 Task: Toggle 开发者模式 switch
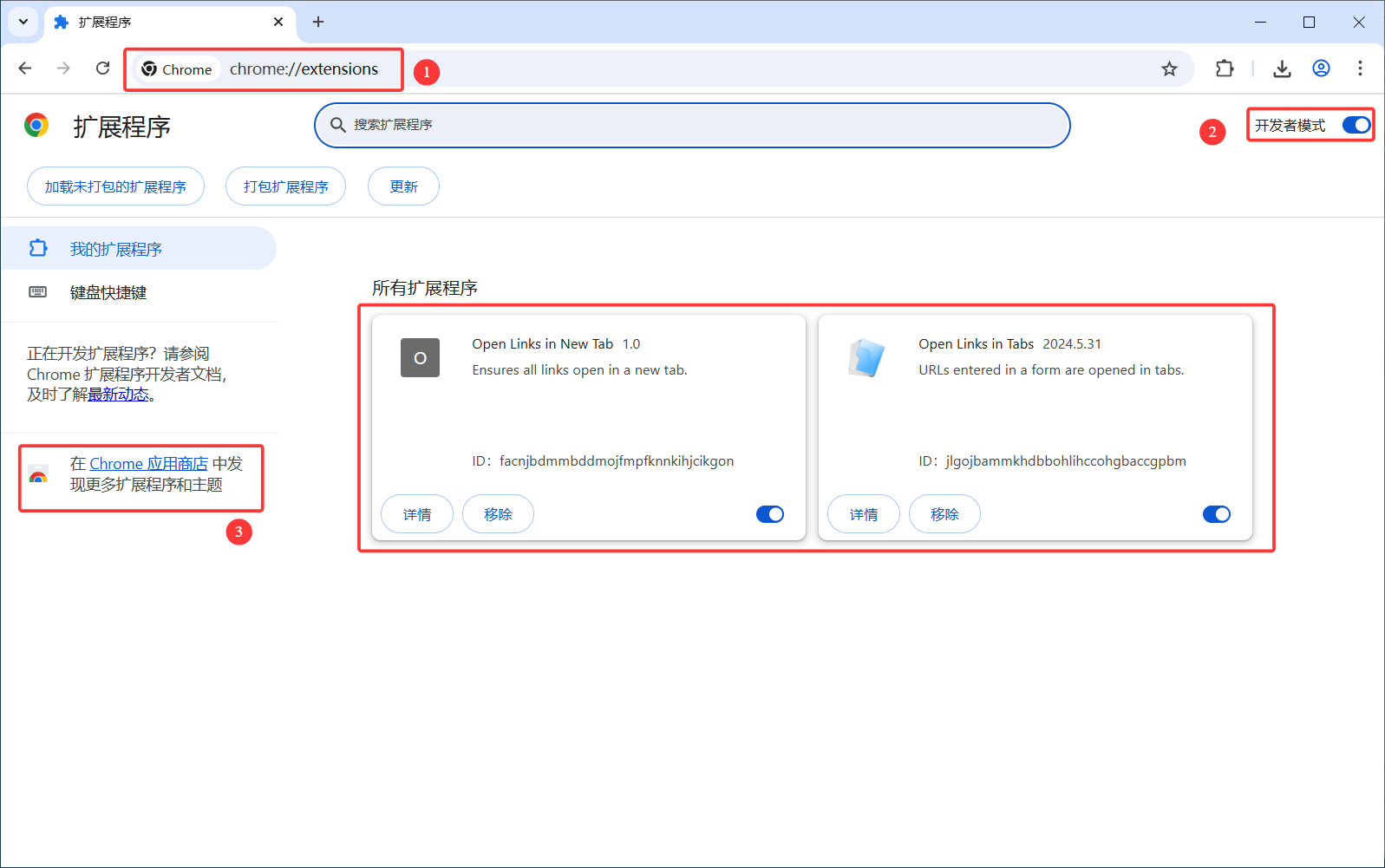pyautogui.click(x=1356, y=125)
